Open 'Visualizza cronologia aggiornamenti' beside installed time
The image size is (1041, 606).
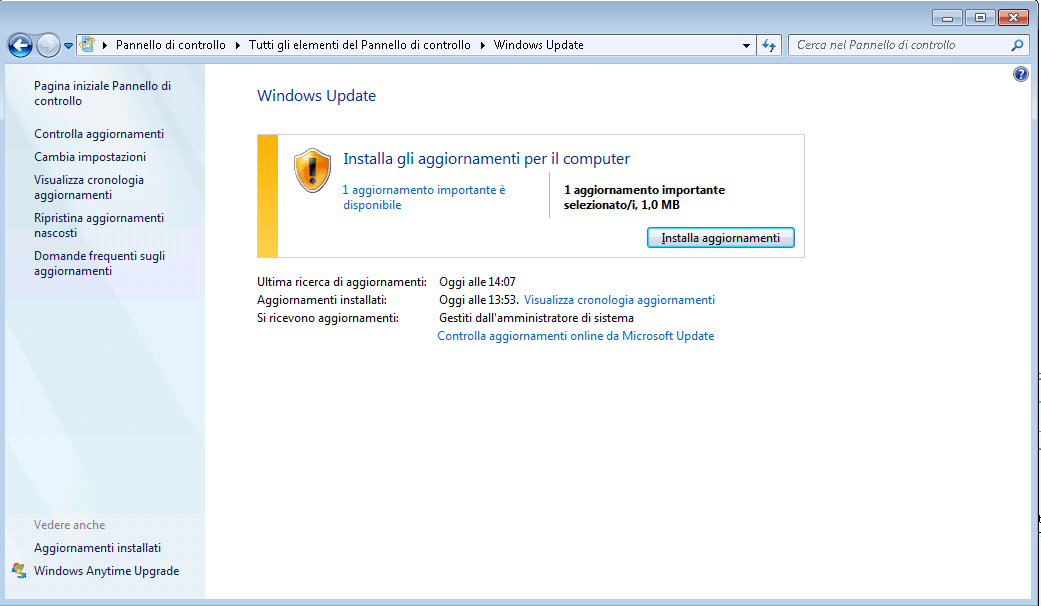619,300
